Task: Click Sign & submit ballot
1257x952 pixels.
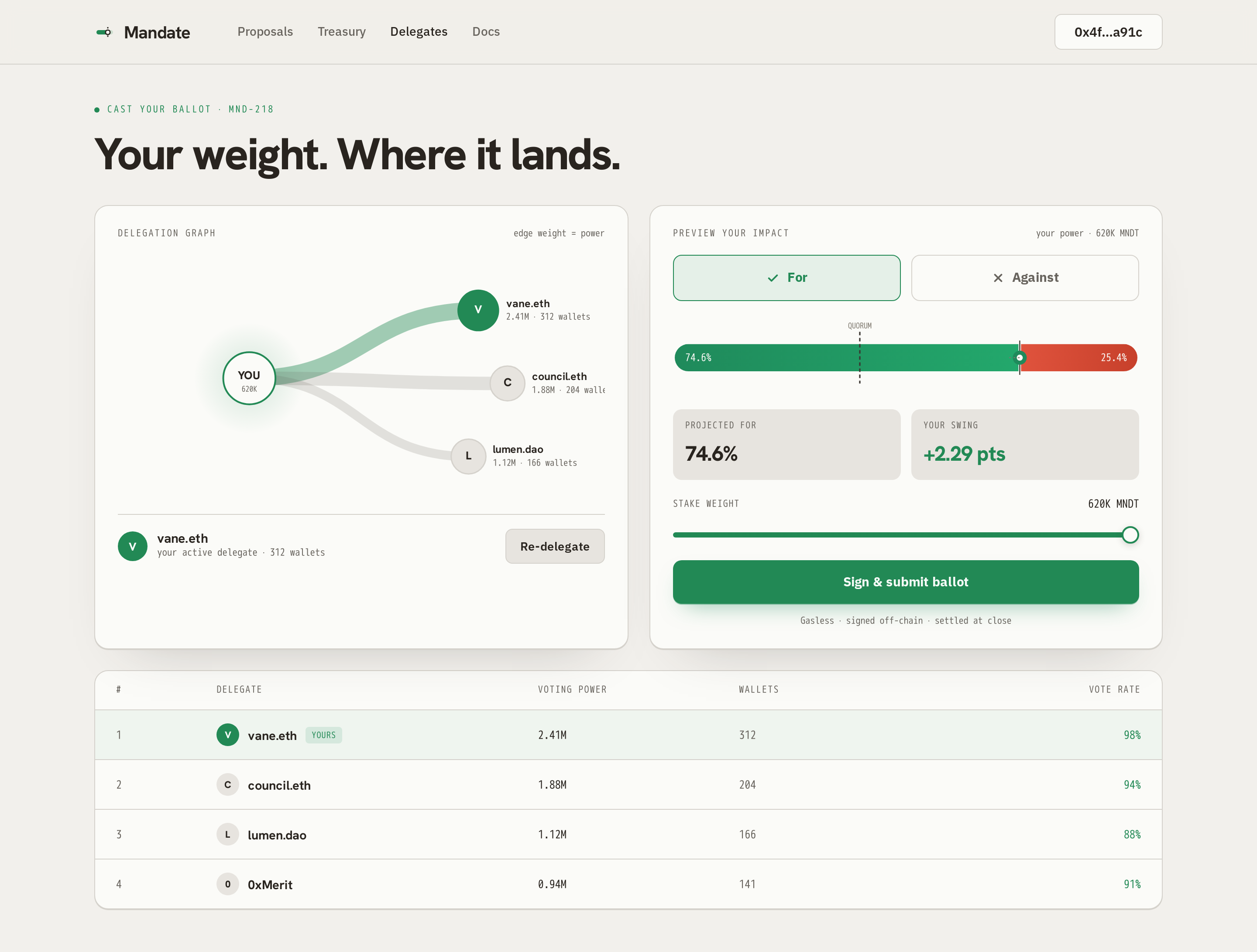Action: click(906, 582)
